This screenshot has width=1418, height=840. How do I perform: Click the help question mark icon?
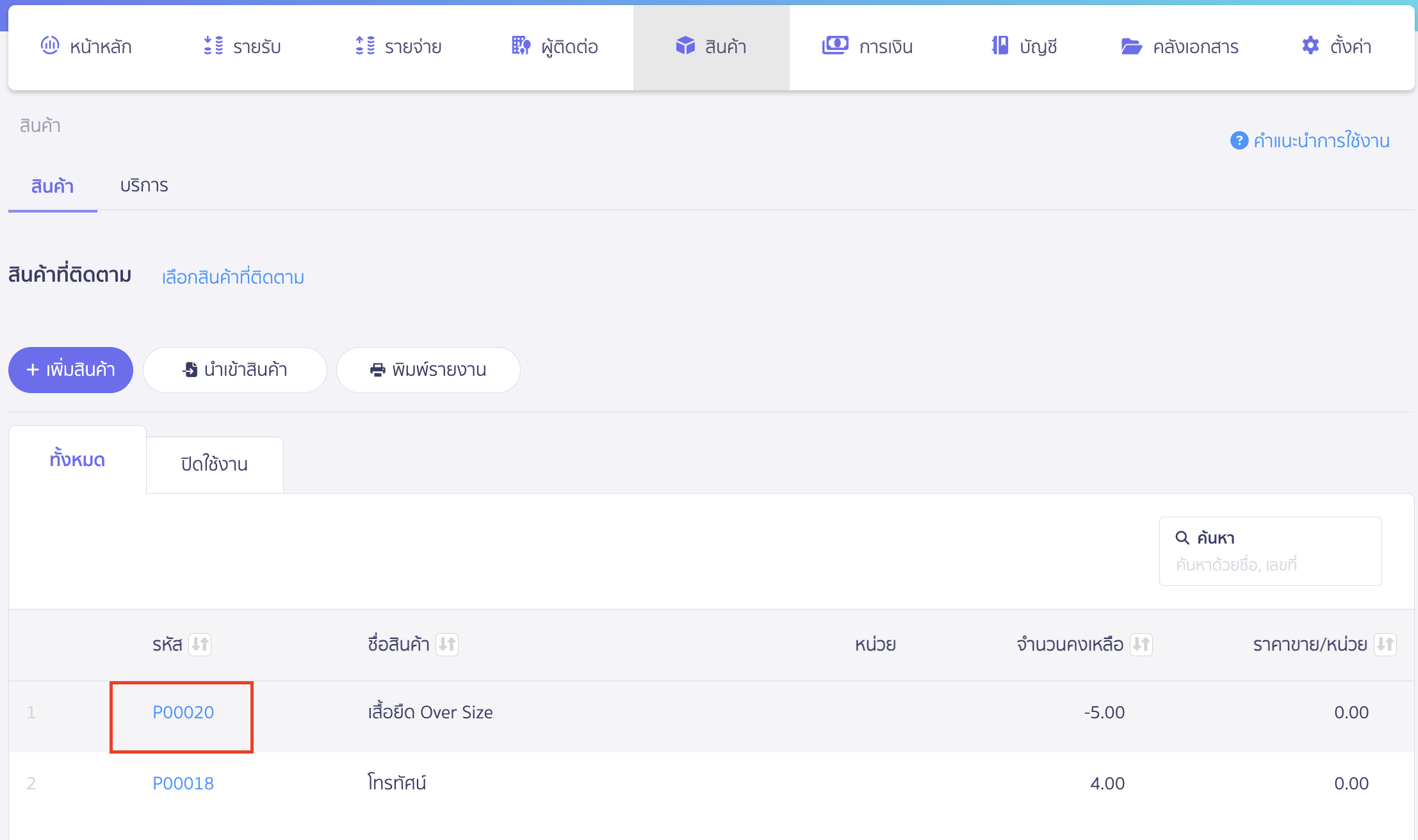coord(1239,140)
